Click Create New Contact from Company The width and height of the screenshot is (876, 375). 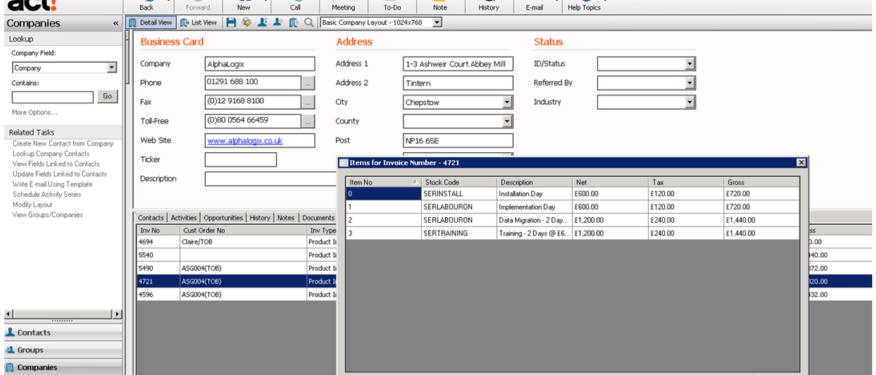click(63, 144)
